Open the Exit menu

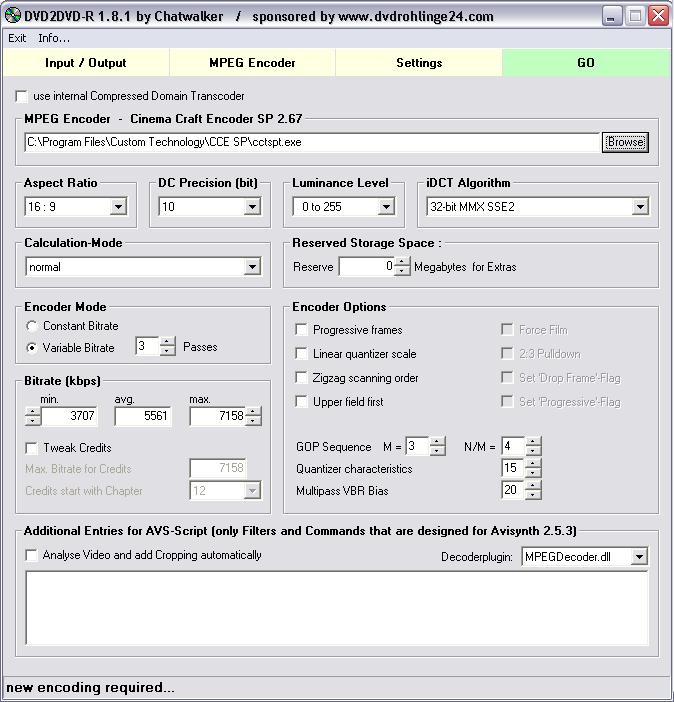pos(17,38)
